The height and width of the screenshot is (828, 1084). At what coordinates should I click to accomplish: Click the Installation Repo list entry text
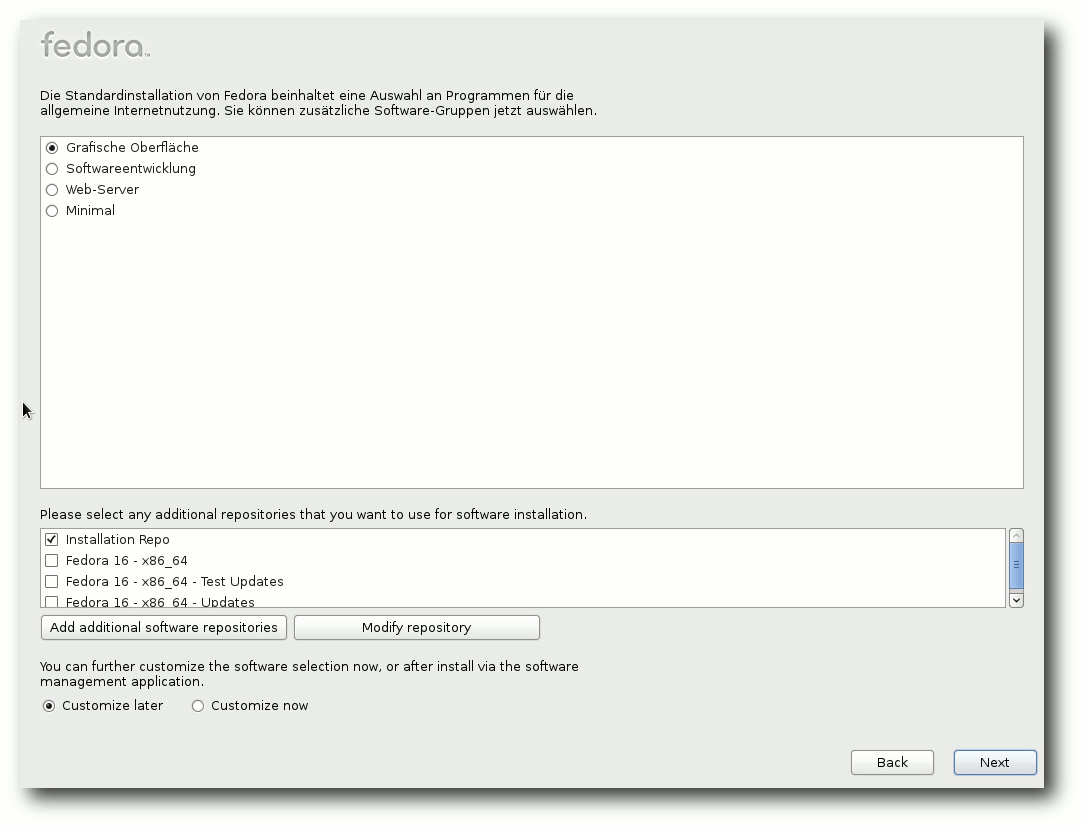(x=118, y=540)
